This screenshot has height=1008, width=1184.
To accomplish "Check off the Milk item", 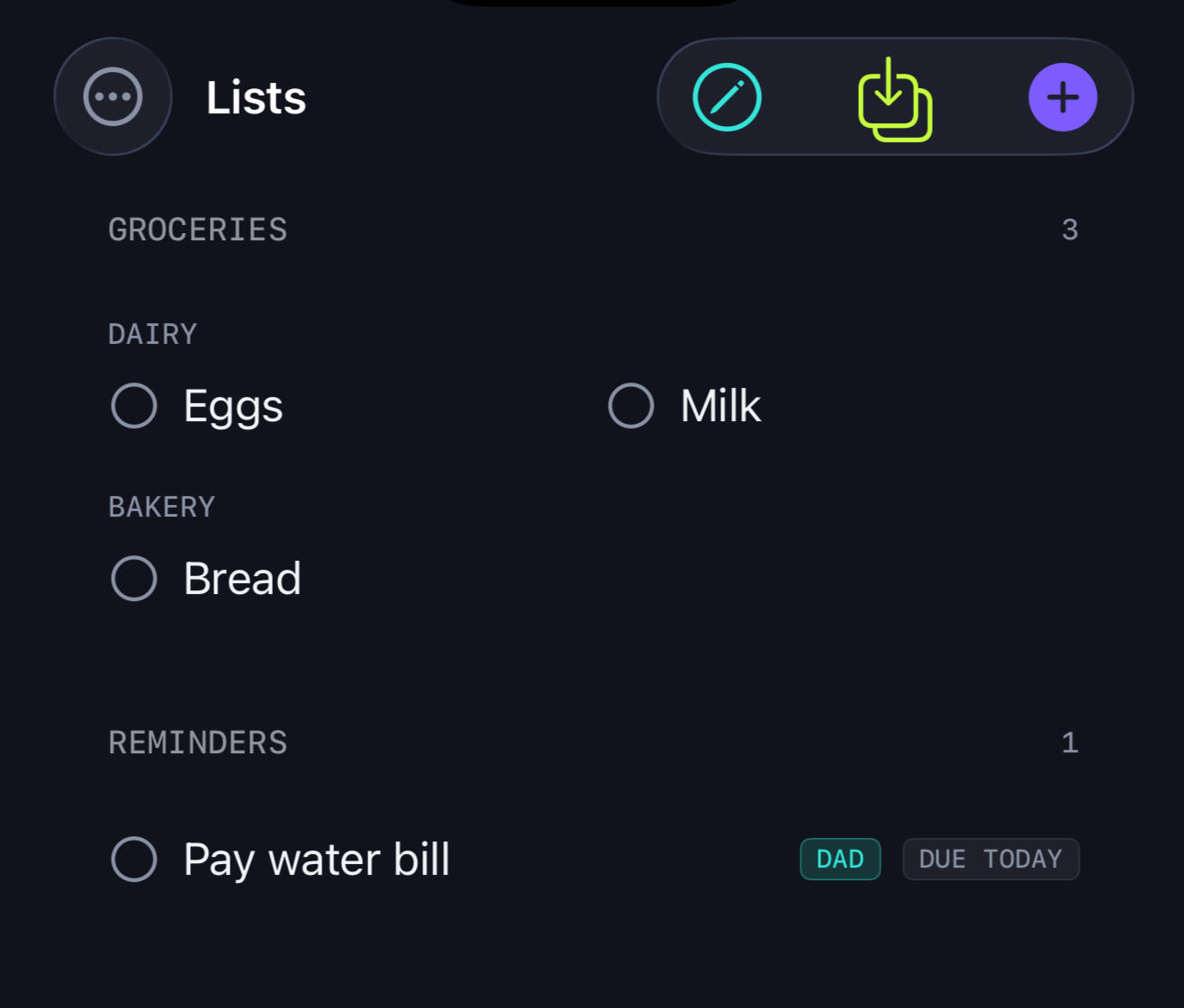I will (x=630, y=405).
